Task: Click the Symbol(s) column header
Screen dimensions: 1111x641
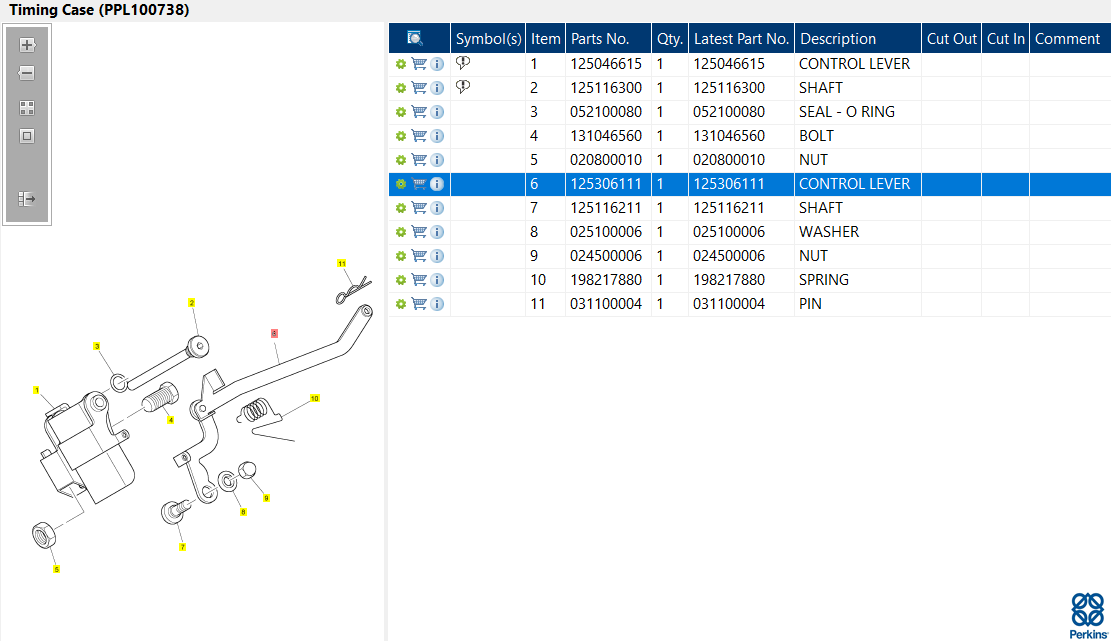Action: (x=488, y=38)
